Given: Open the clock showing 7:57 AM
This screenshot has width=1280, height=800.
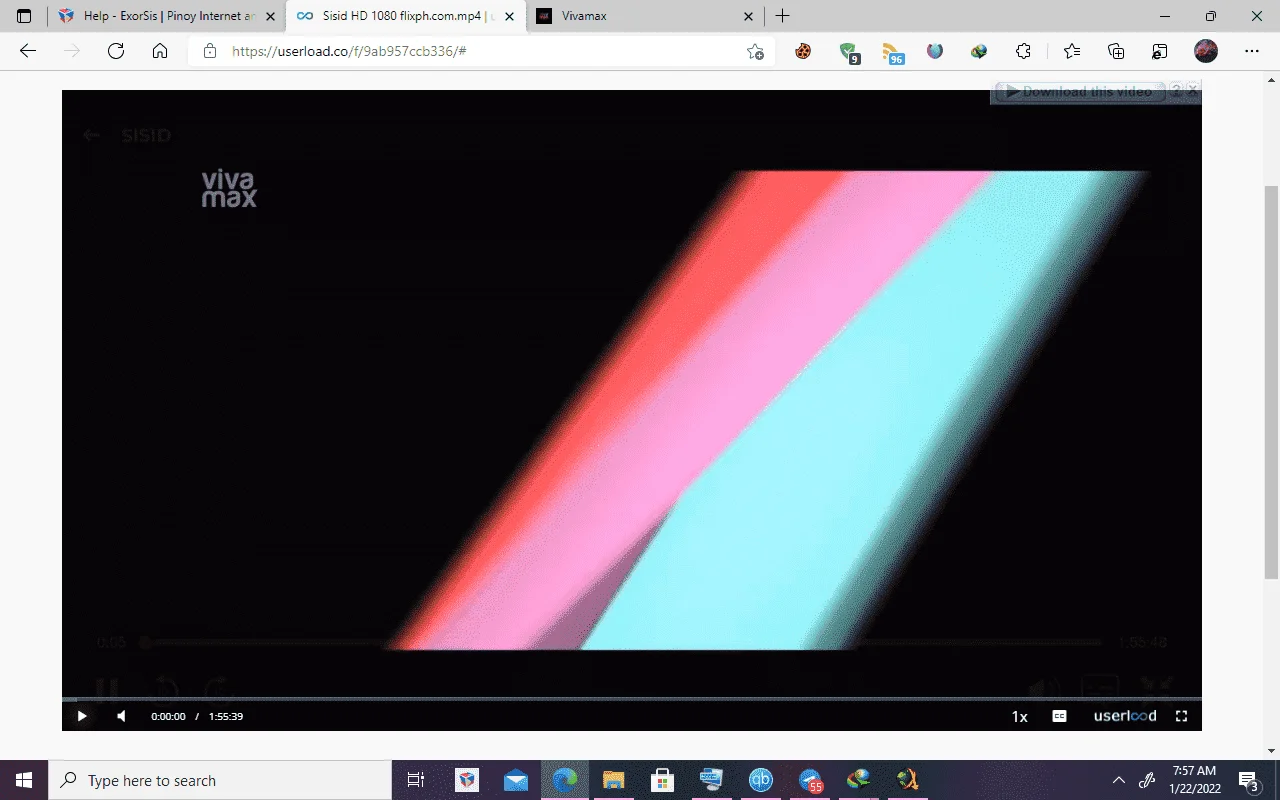Looking at the screenshot, I should click(x=1194, y=780).
